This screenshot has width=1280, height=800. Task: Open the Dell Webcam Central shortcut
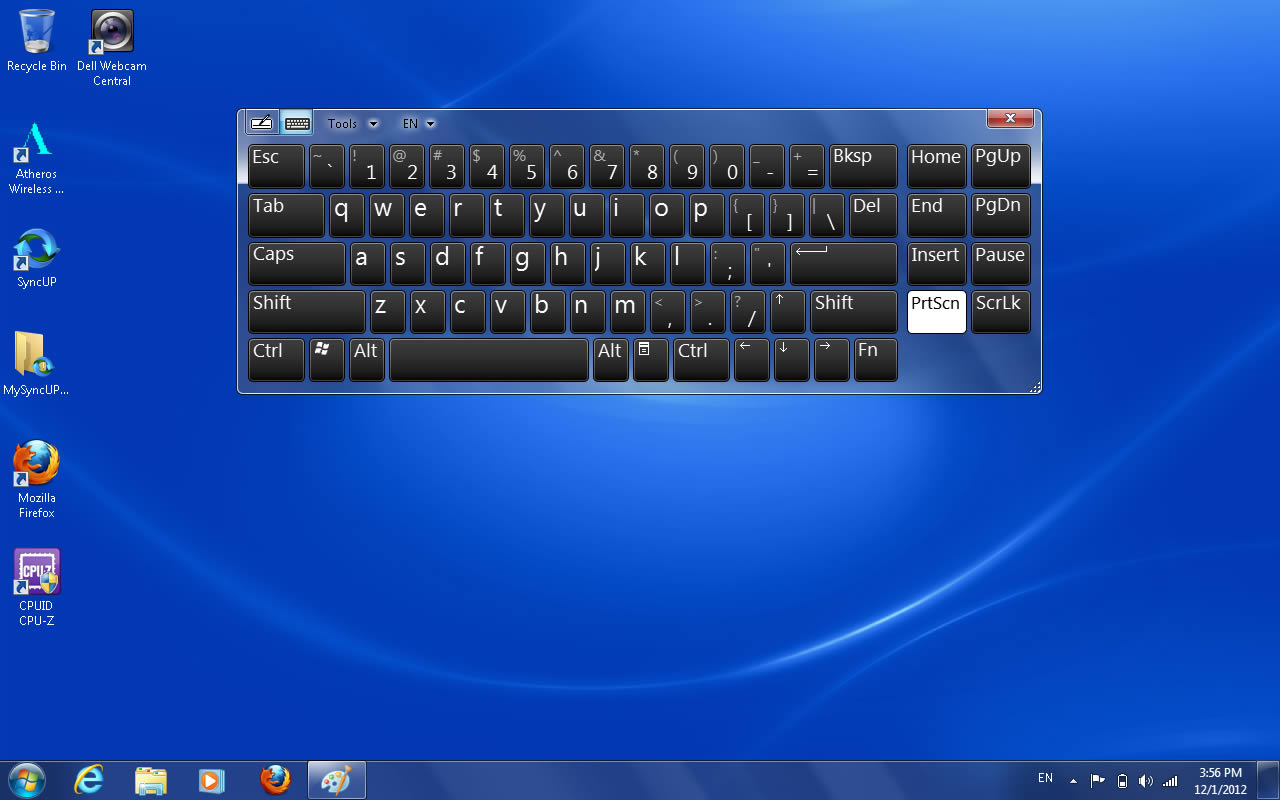(111, 46)
